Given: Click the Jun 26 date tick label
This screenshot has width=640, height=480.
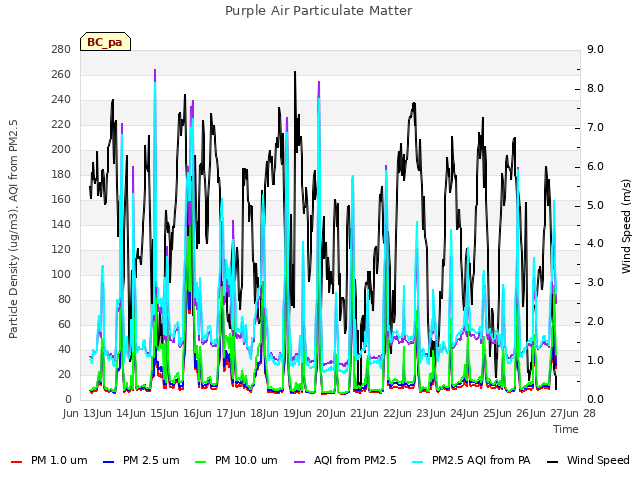Looking at the screenshot, I should (514, 413).
